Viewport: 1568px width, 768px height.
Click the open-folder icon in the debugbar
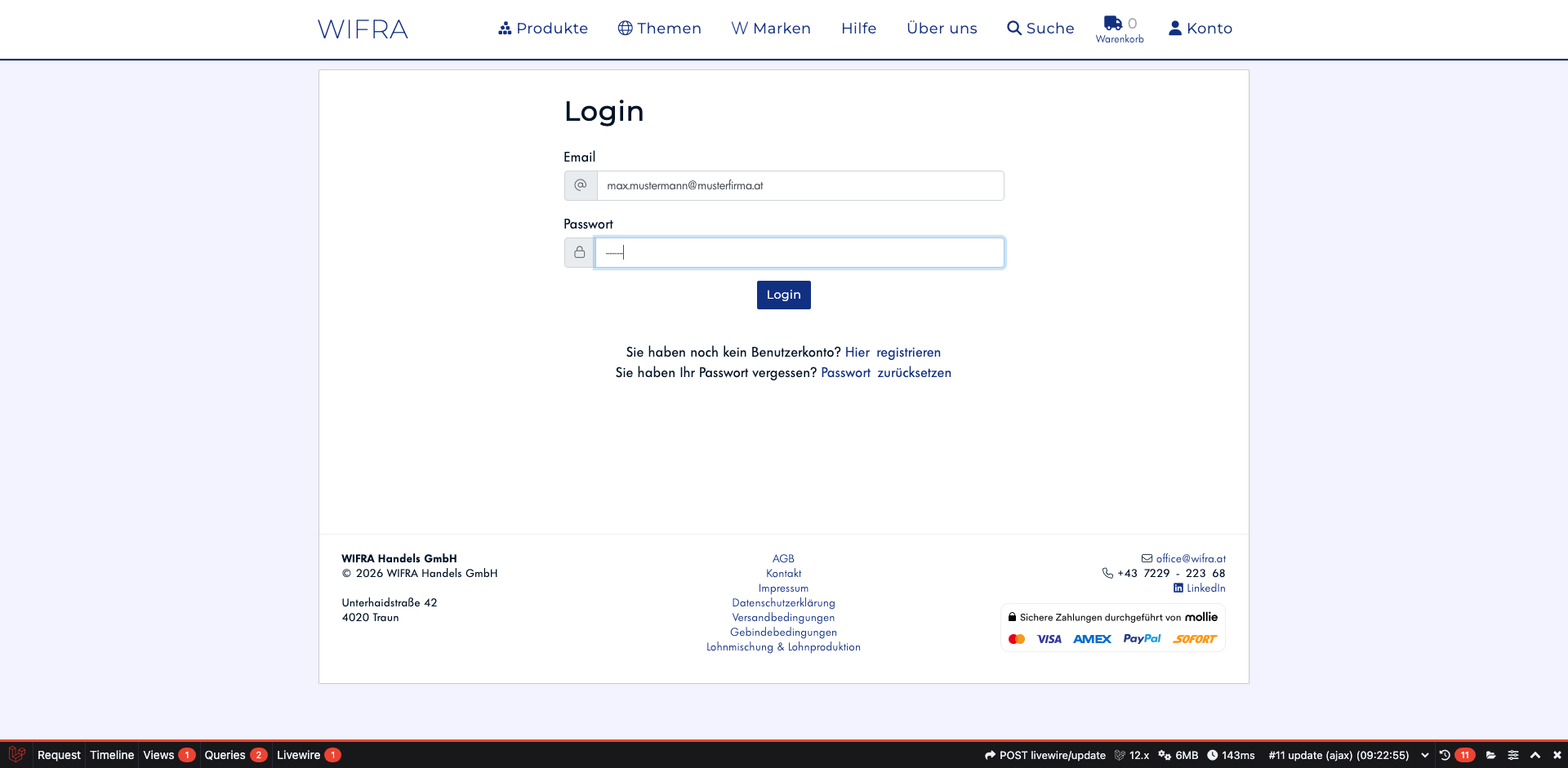tap(1491, 755)
